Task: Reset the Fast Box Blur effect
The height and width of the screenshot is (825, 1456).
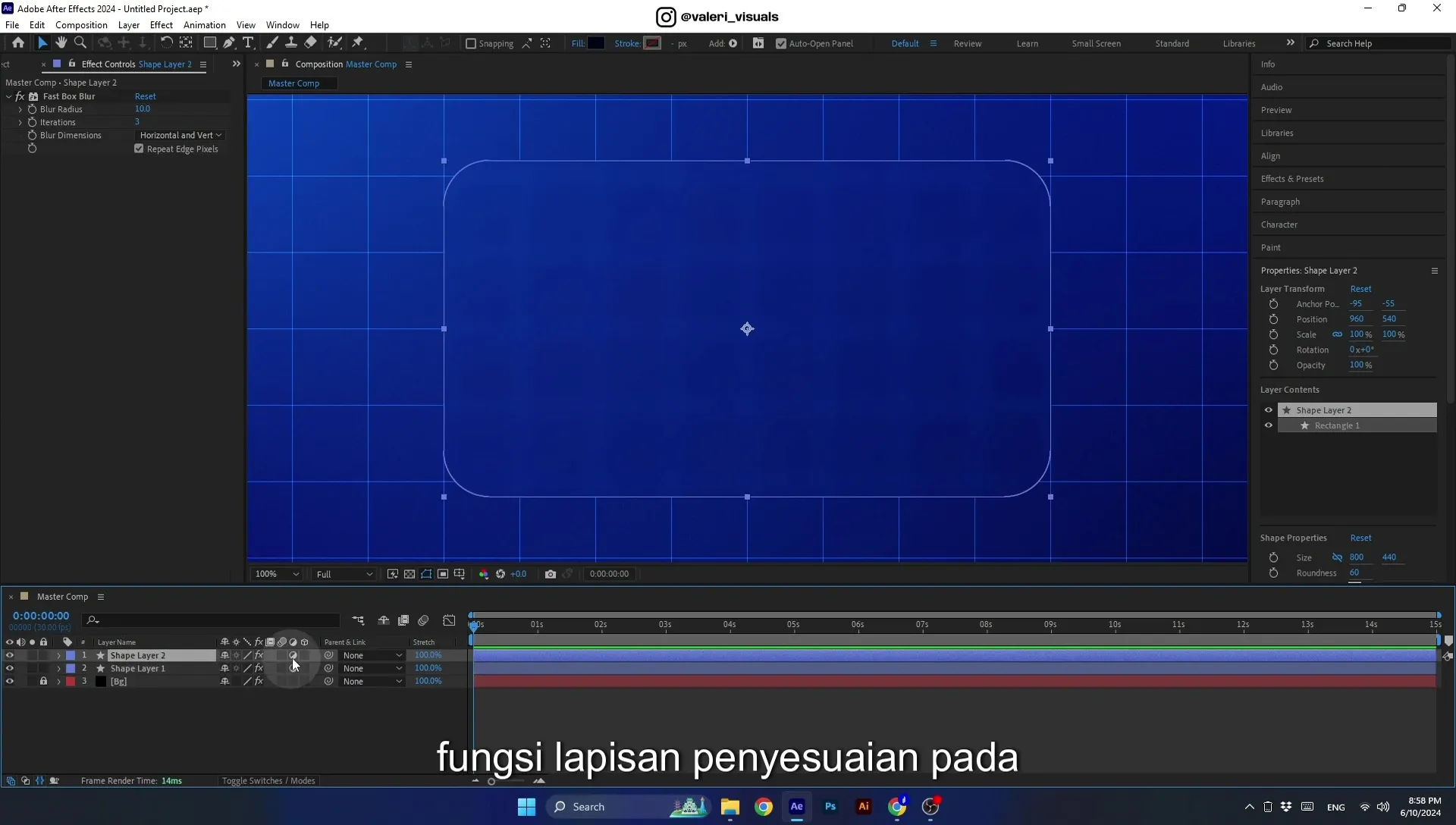Action: pos(146,96)
